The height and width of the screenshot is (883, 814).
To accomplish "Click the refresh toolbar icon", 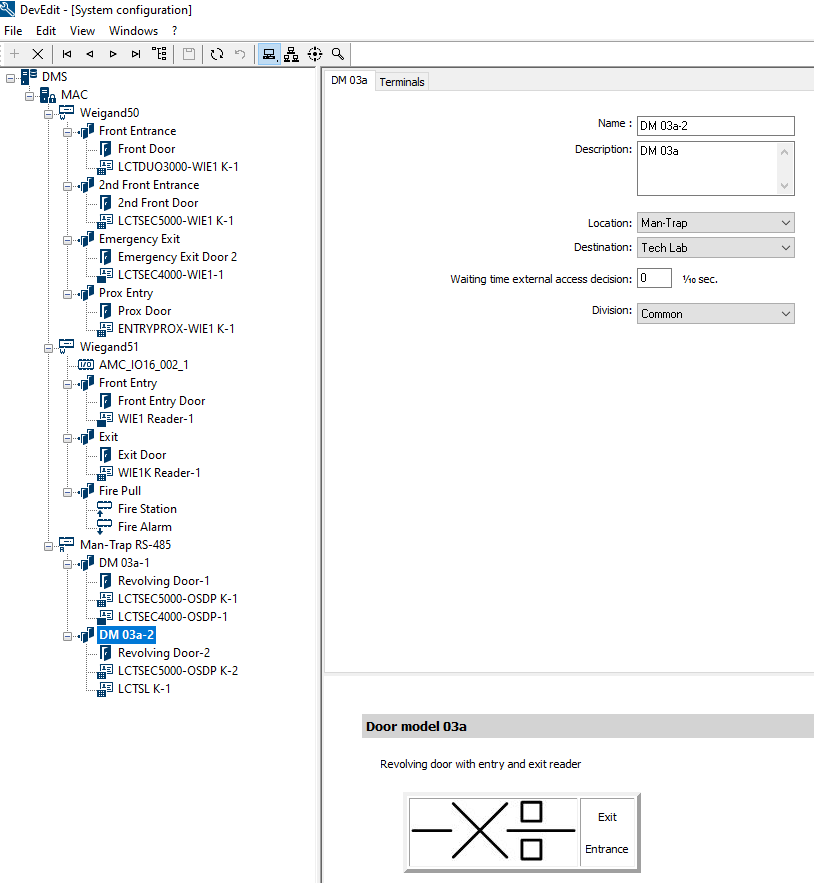I will (x=216, y=54).
